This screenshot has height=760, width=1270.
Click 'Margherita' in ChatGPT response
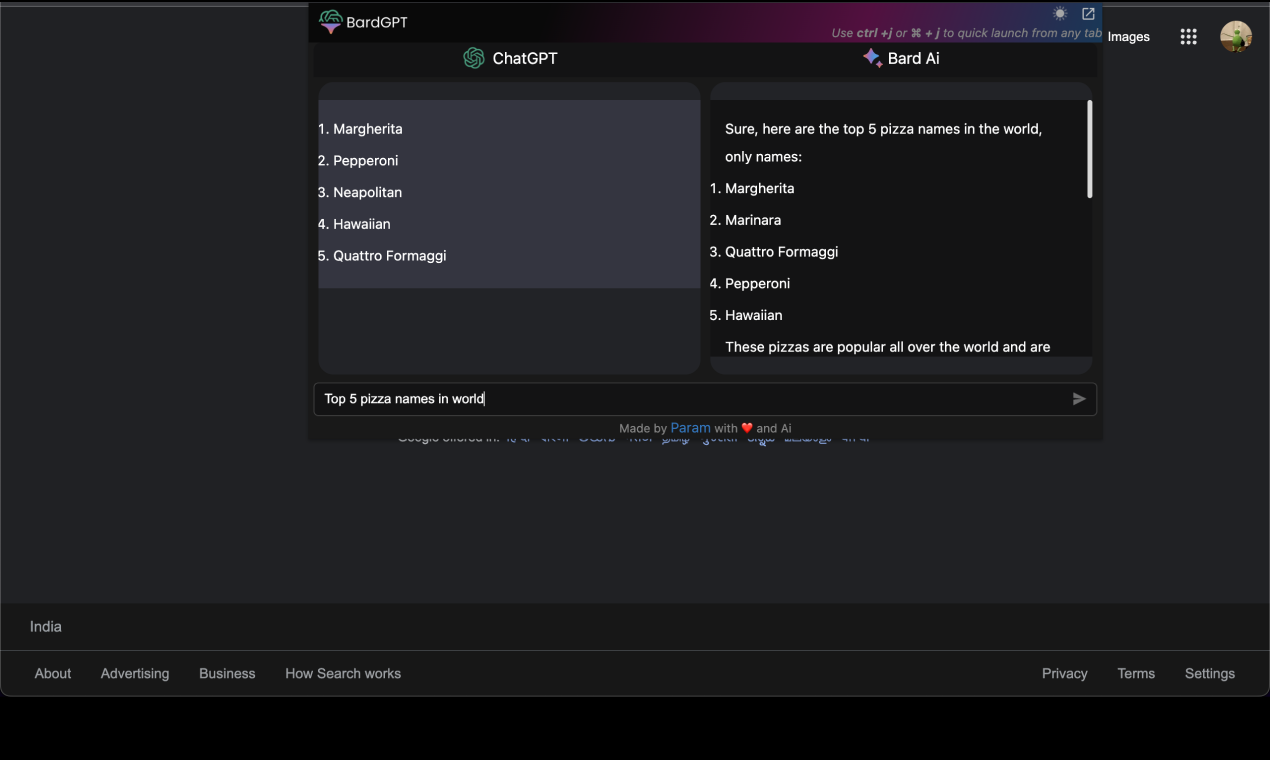(x=368, y=129)
